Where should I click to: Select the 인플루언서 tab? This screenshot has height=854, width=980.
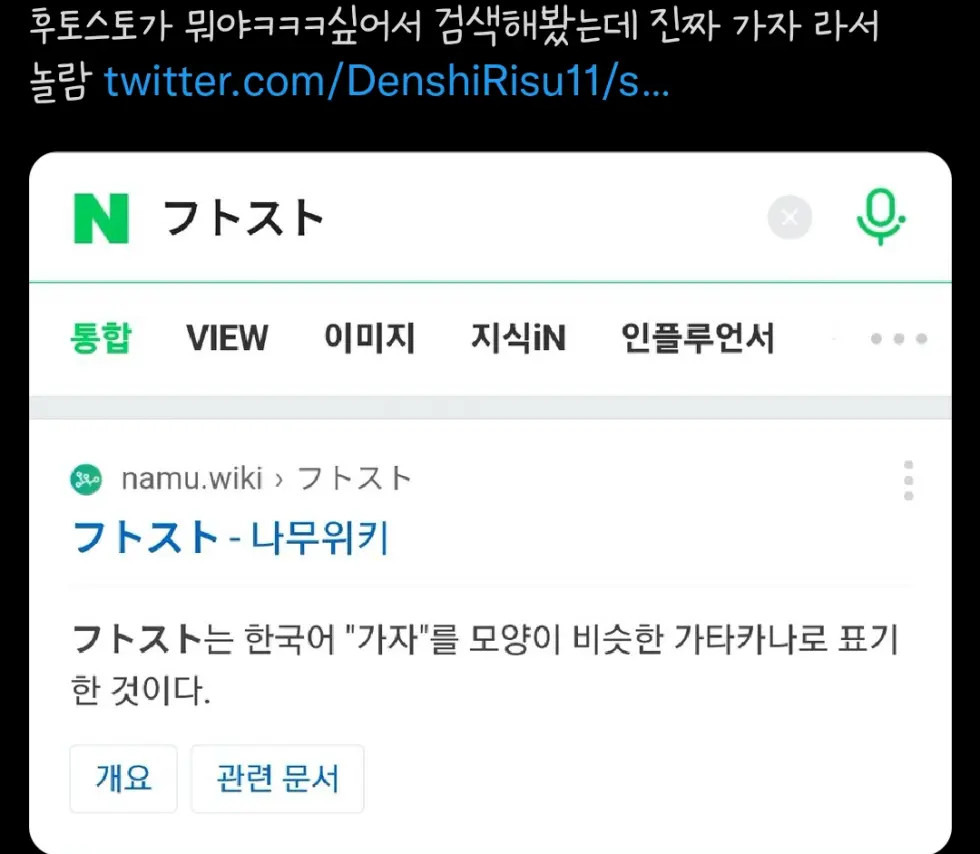698,338
